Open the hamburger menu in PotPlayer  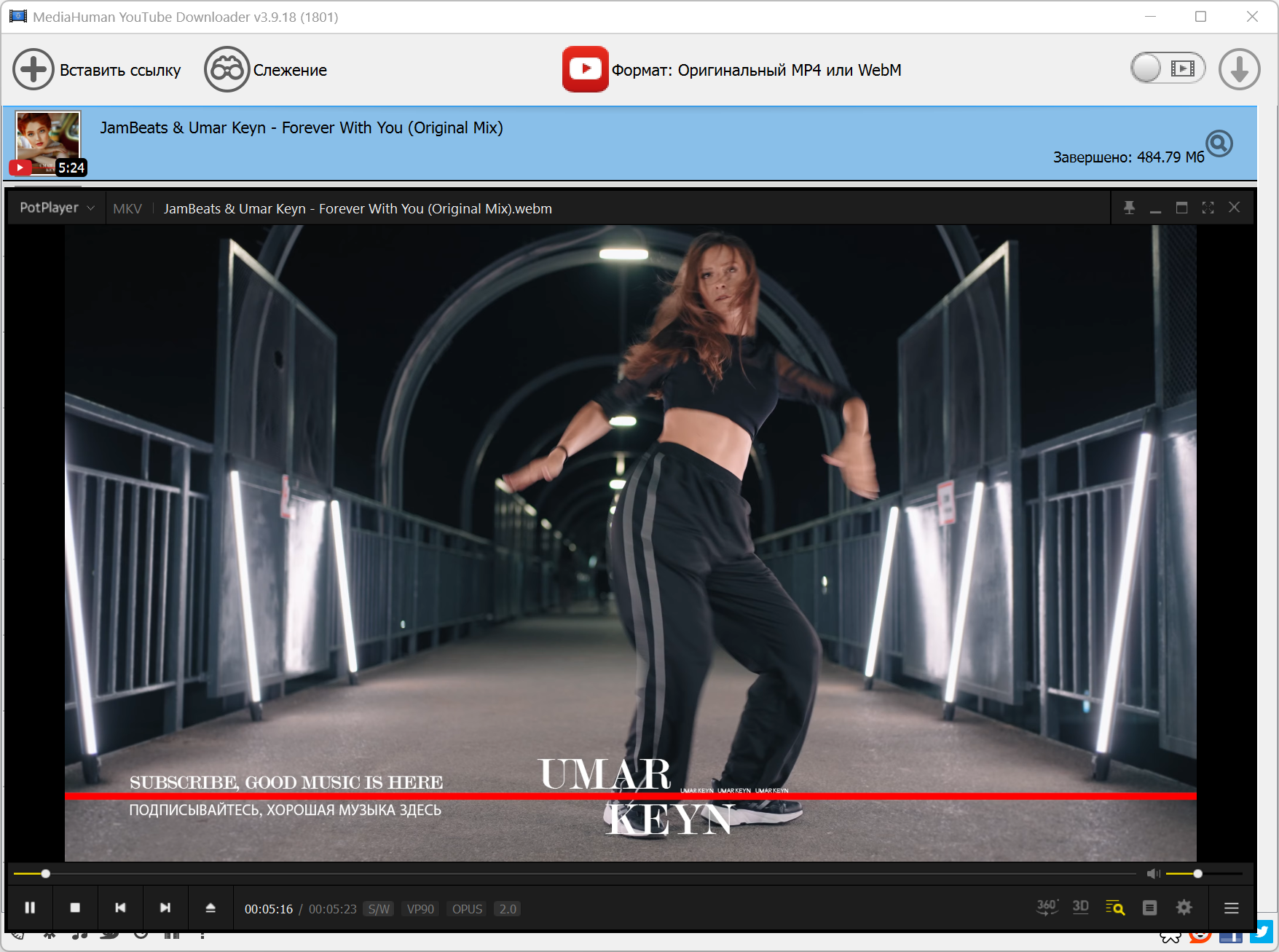tap(1231, 908)
